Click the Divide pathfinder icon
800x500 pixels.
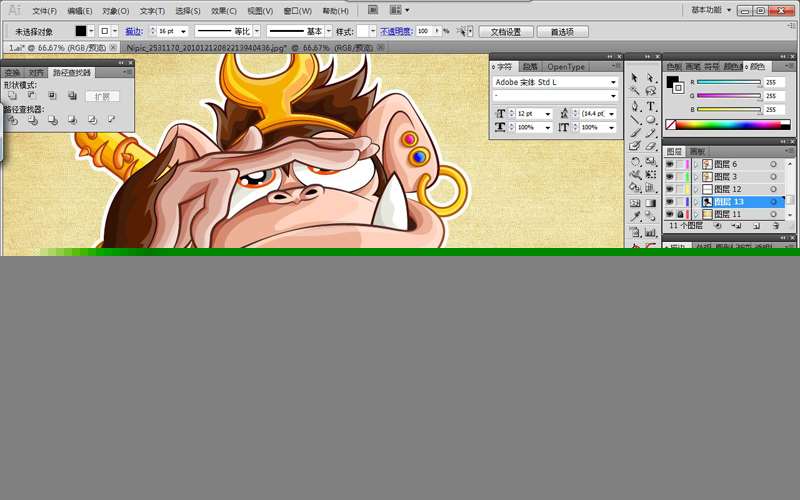[13, 120]
